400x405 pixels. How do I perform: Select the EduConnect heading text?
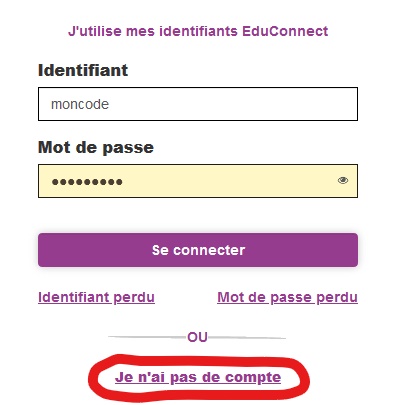click(198, 31)
